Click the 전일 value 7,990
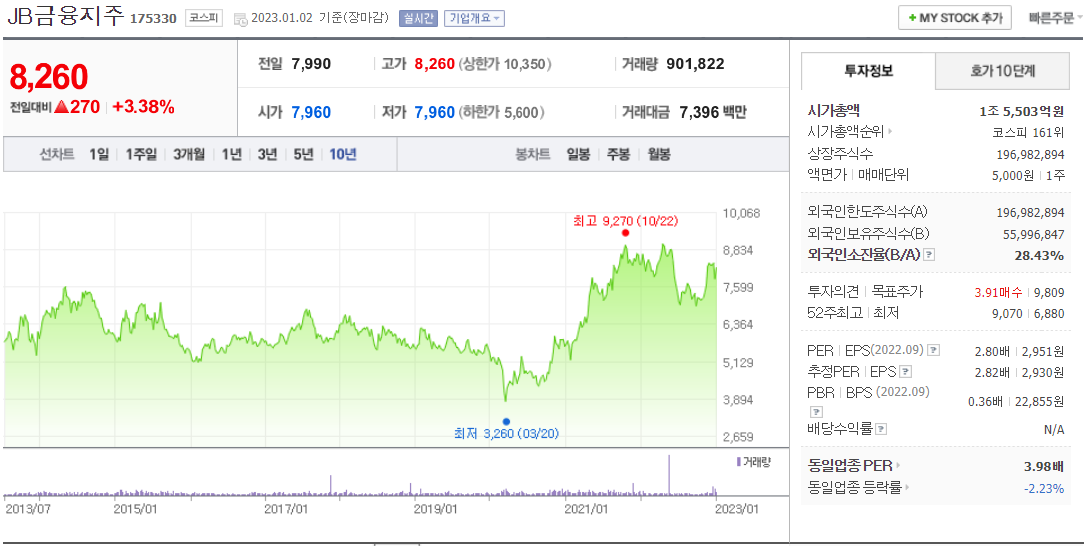The height and width of the screenshot is (546, 1087). point(312,64)
